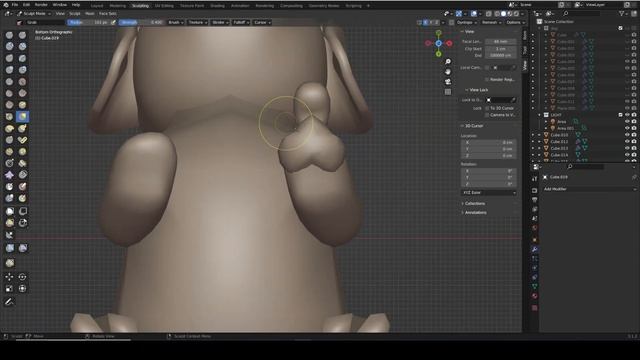Switch to Rendered viewport shading

(x=516, y=13)
